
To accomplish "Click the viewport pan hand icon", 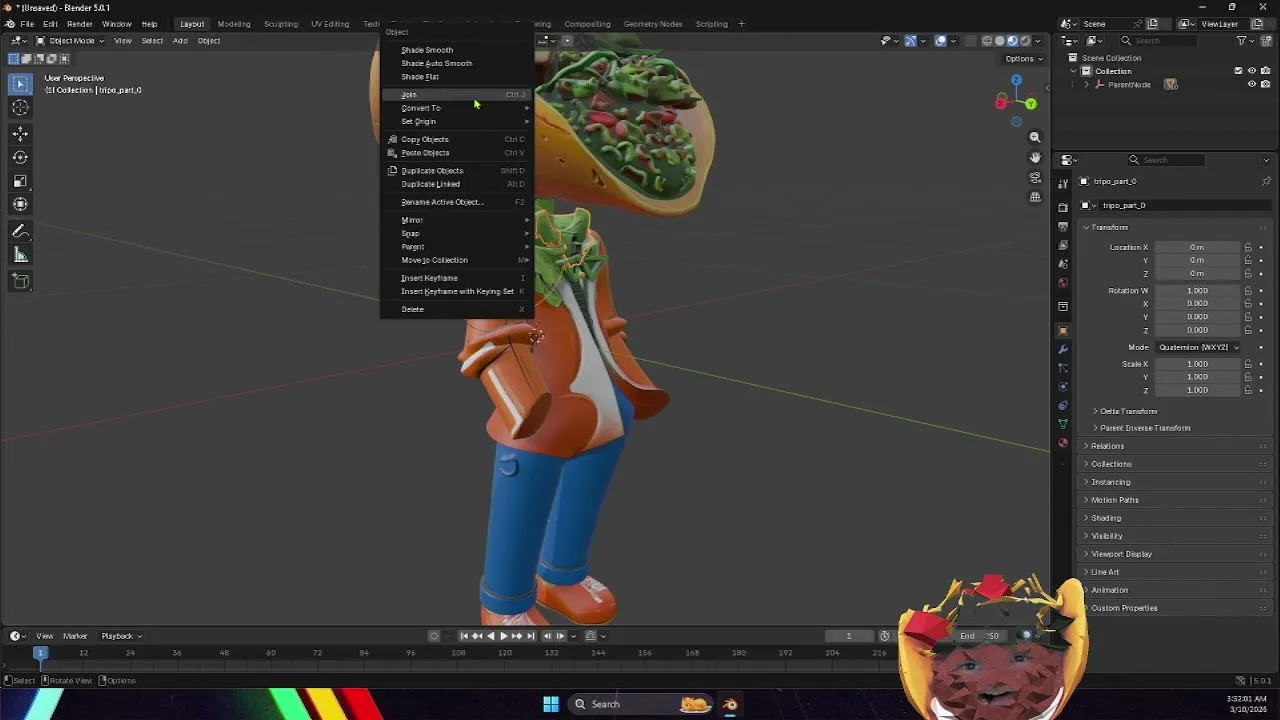I will click(1035, 158).
